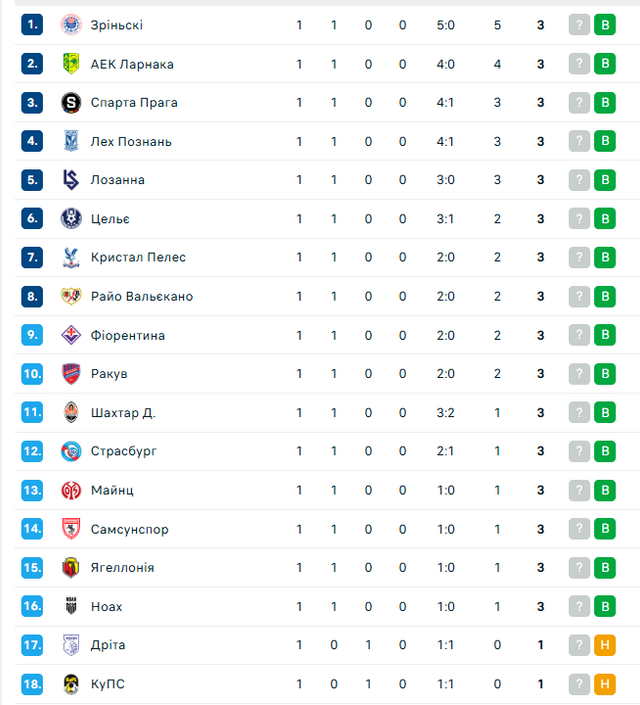
Task: Click the Лех Познань team crest
Action: point(71,141)
